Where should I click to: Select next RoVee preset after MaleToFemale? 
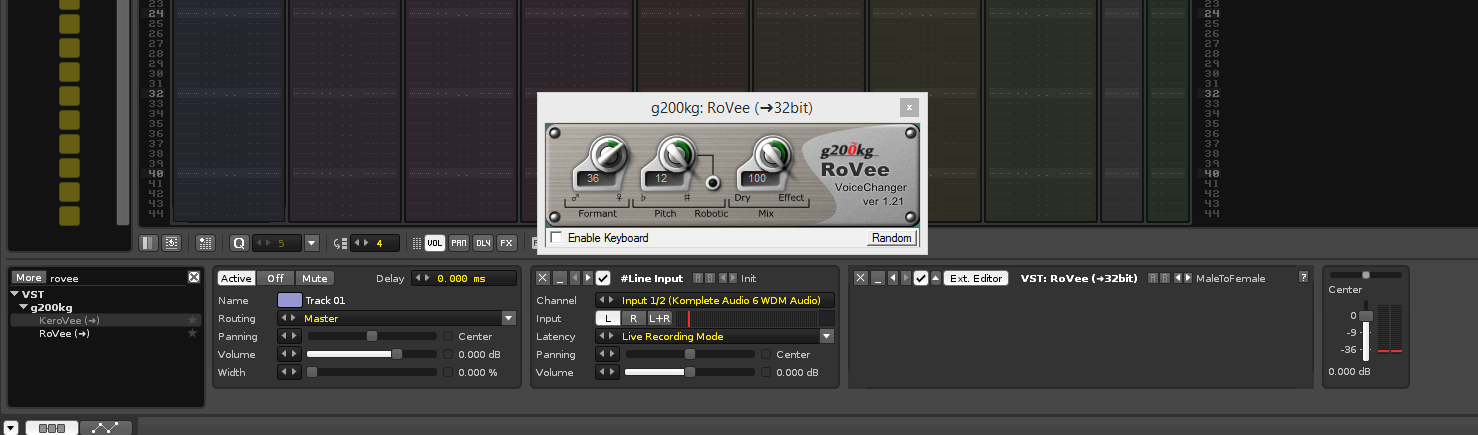click(1189, 278)
